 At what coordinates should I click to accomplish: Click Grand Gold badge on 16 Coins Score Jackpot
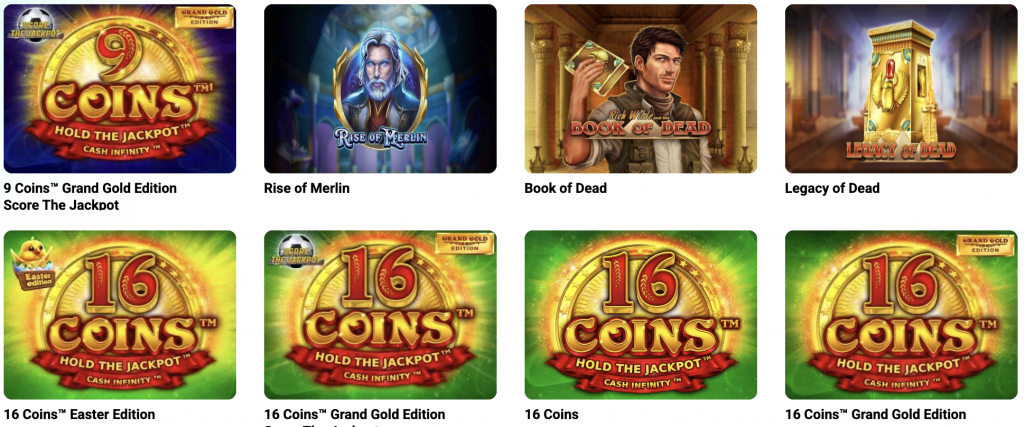[465, 244]
